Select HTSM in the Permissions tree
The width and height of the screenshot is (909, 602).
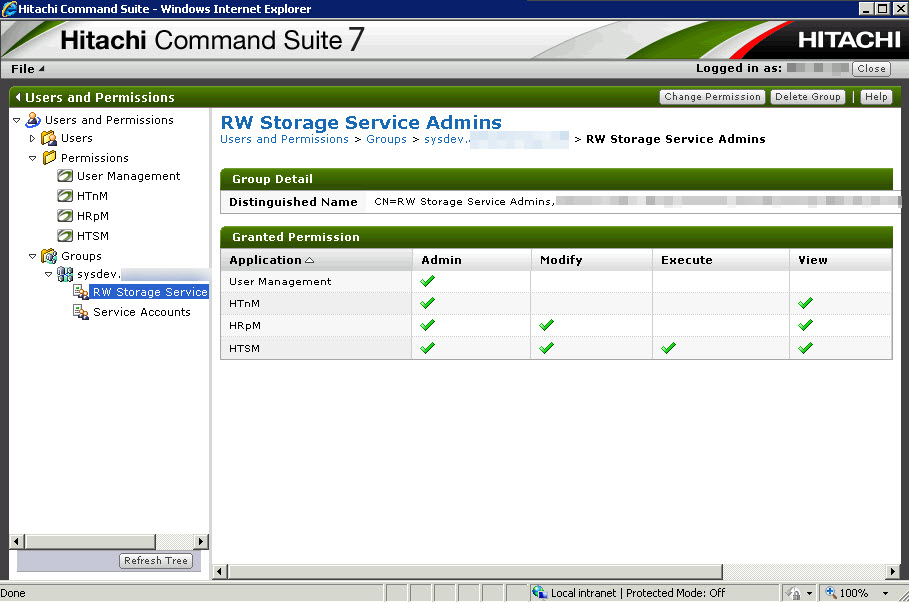(93, 236)
